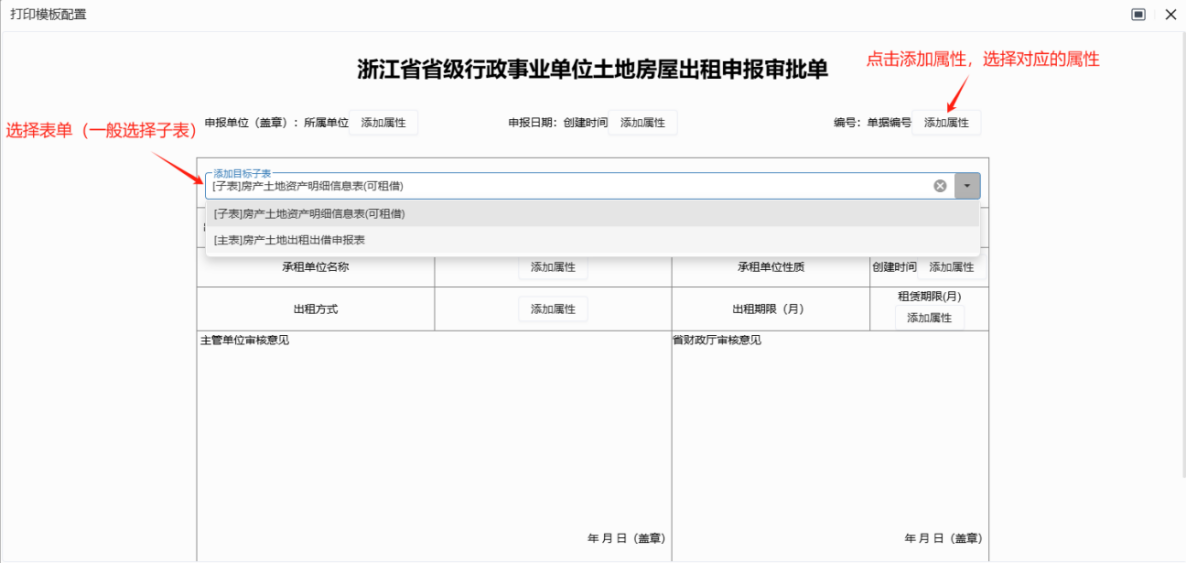Maximize the print template configuration window
The height and width of the screenshot is (563, 1186).
pos(1139,14)
